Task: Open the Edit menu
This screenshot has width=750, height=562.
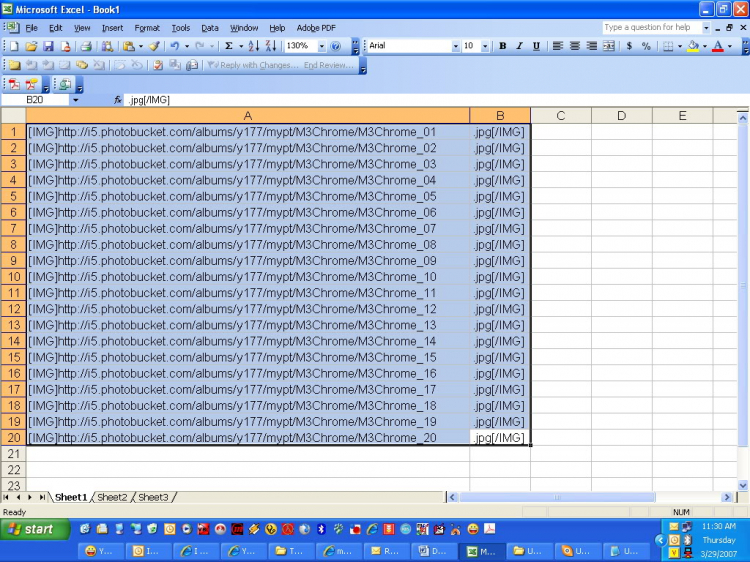Action: click(56, 28)
